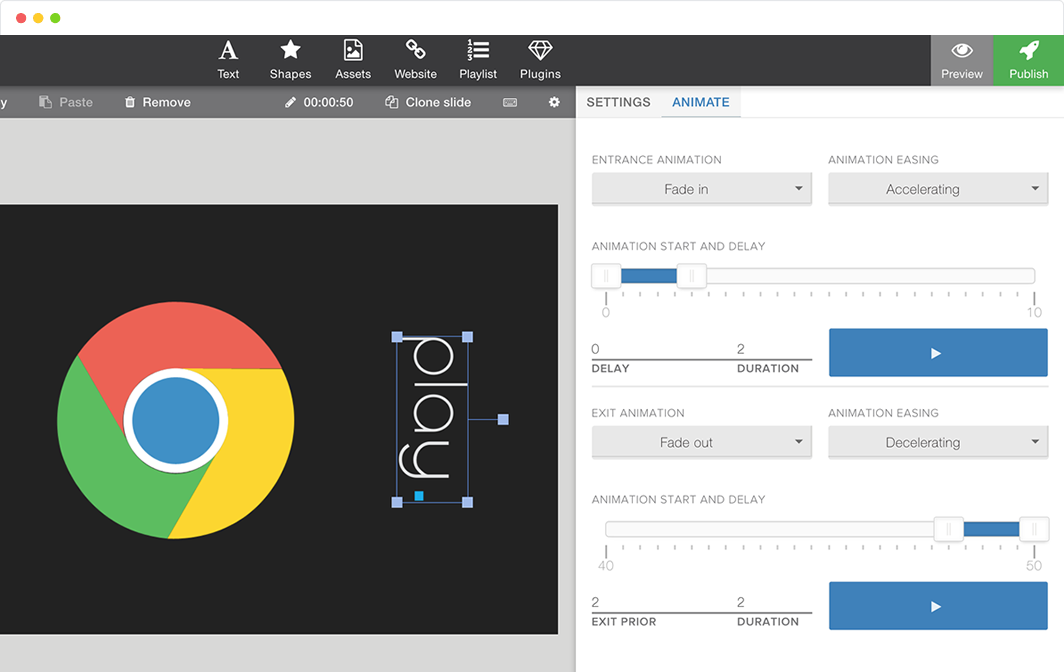Open the Decelerating easing dropdown
This screenshot has width=1064, height=672.
pos(938,443)
